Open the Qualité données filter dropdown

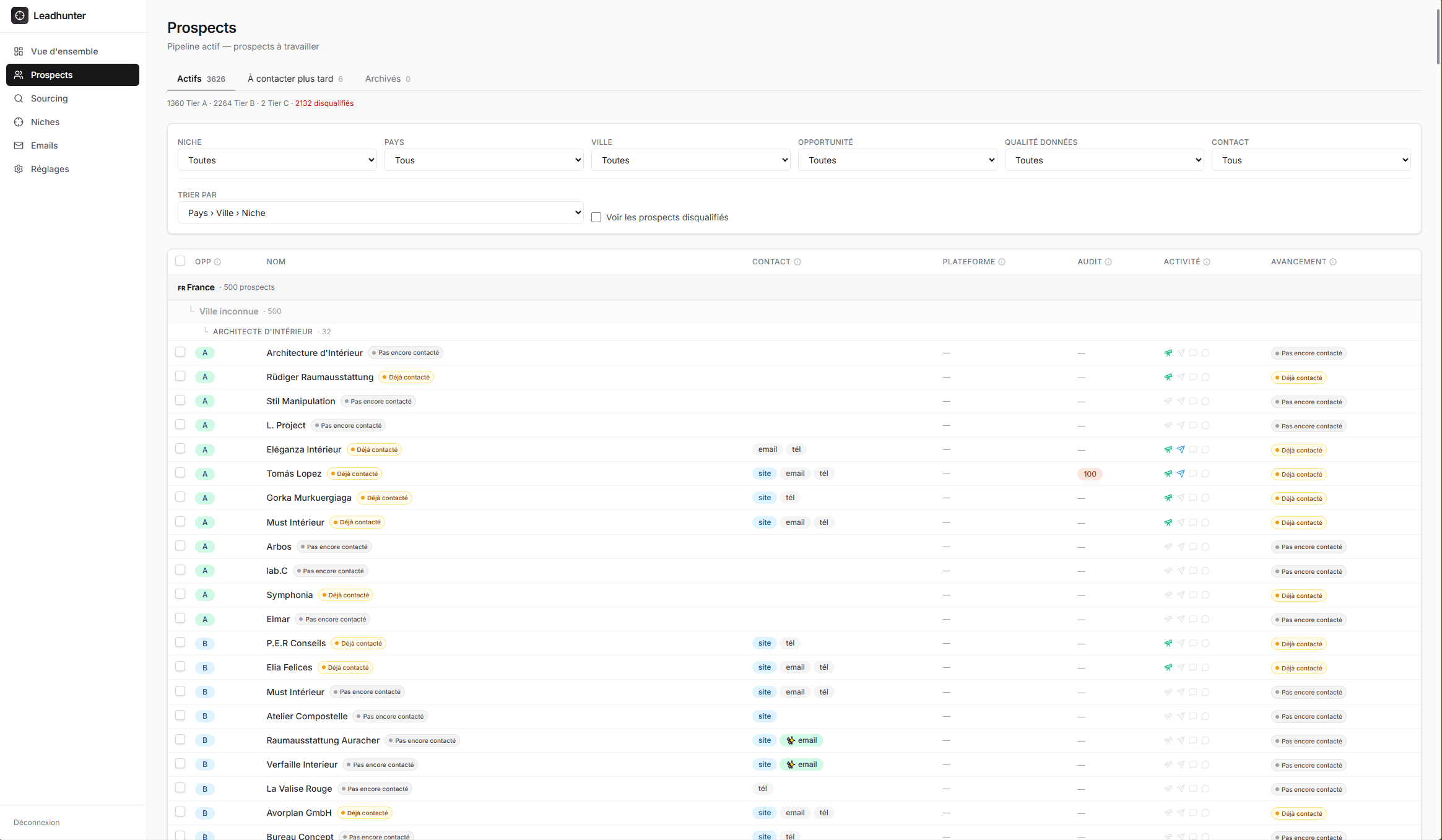[x=1105, y=160]
